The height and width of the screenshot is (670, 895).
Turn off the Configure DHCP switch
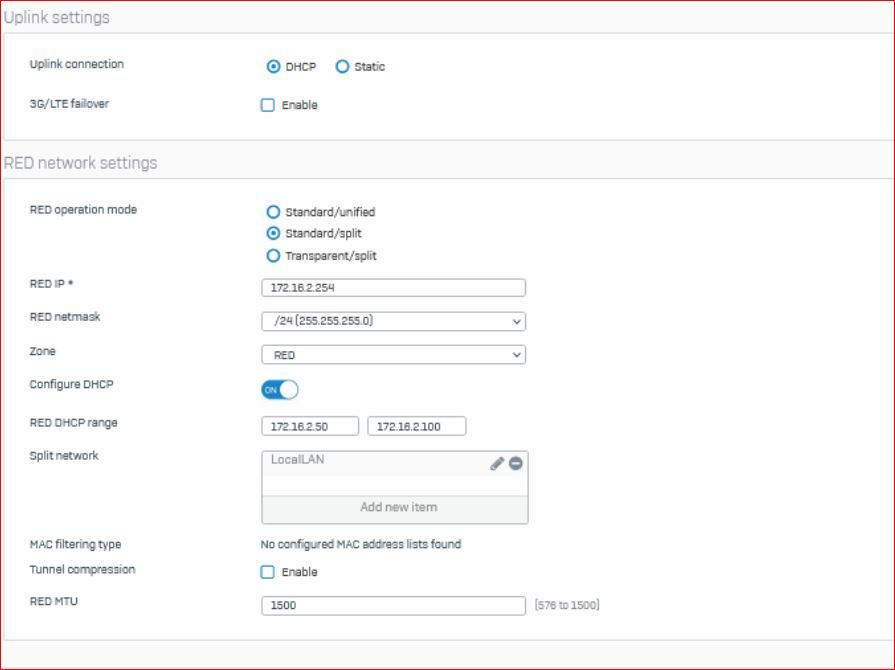[280, 390]
